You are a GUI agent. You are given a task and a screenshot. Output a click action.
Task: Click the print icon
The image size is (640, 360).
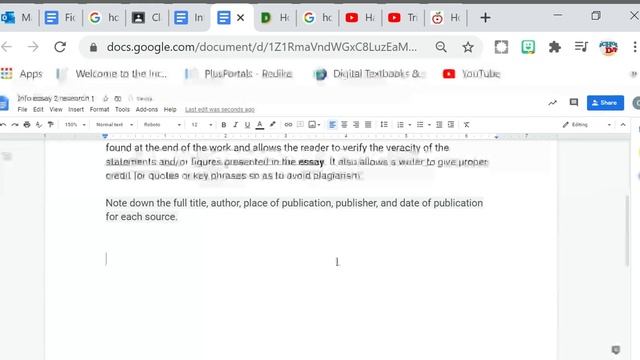click(x=27, y=124)
